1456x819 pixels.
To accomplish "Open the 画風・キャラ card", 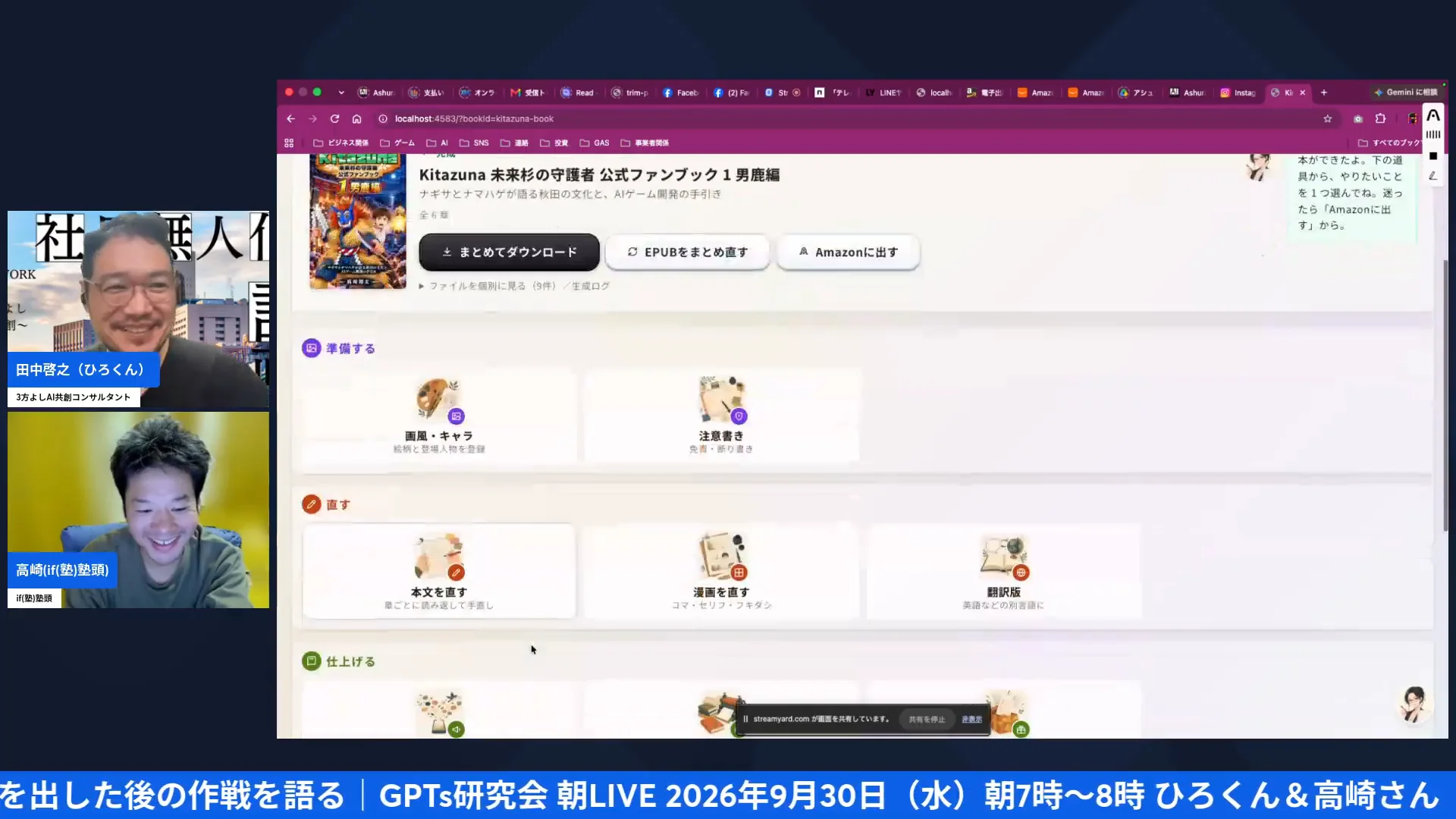I will tap(439, 416).
